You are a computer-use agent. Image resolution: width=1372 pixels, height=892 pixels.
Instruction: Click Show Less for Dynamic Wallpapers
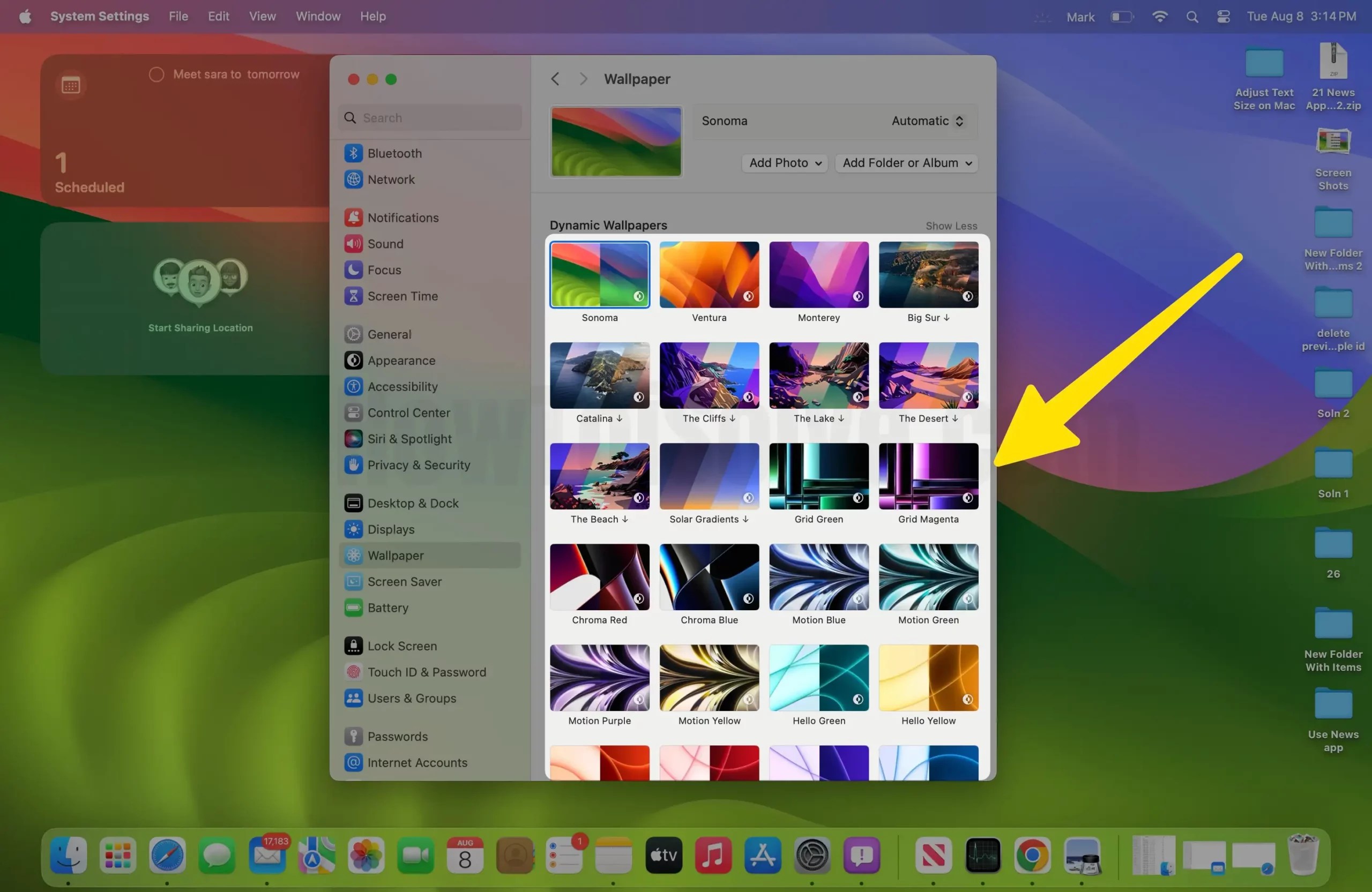click(x=951, y=226)
